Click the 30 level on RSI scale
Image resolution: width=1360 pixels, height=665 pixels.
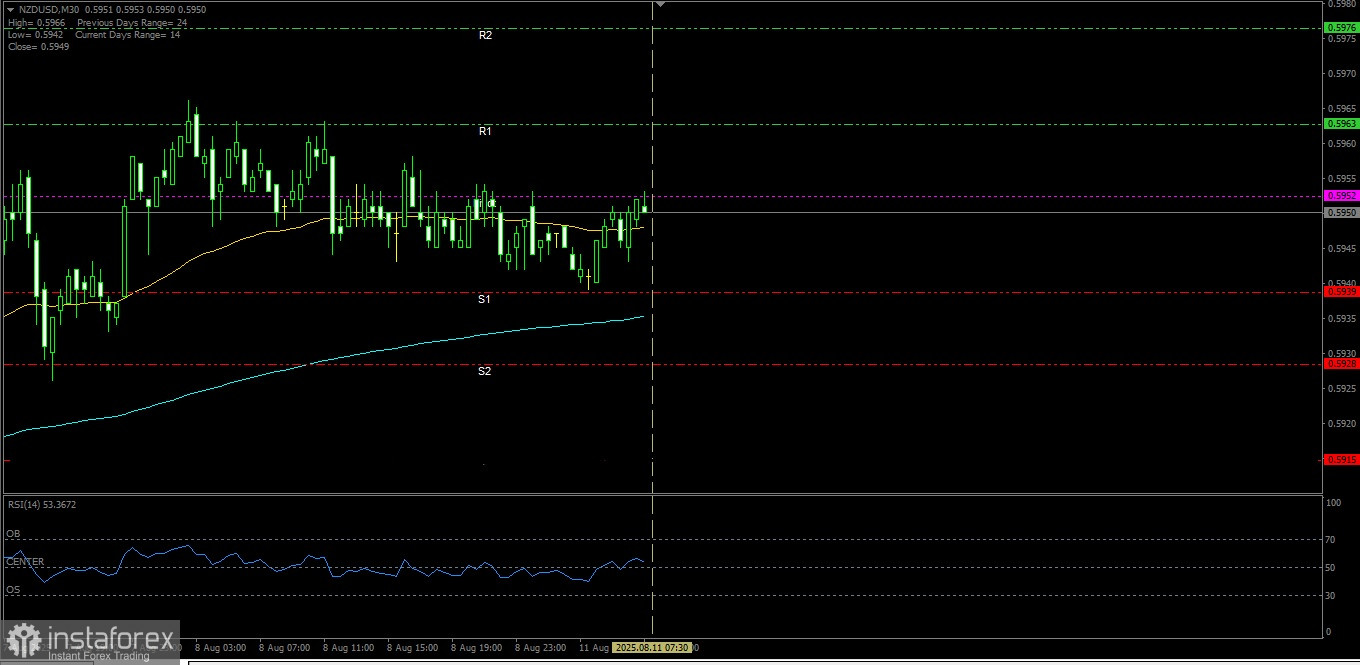click(x=1330, y=596)
